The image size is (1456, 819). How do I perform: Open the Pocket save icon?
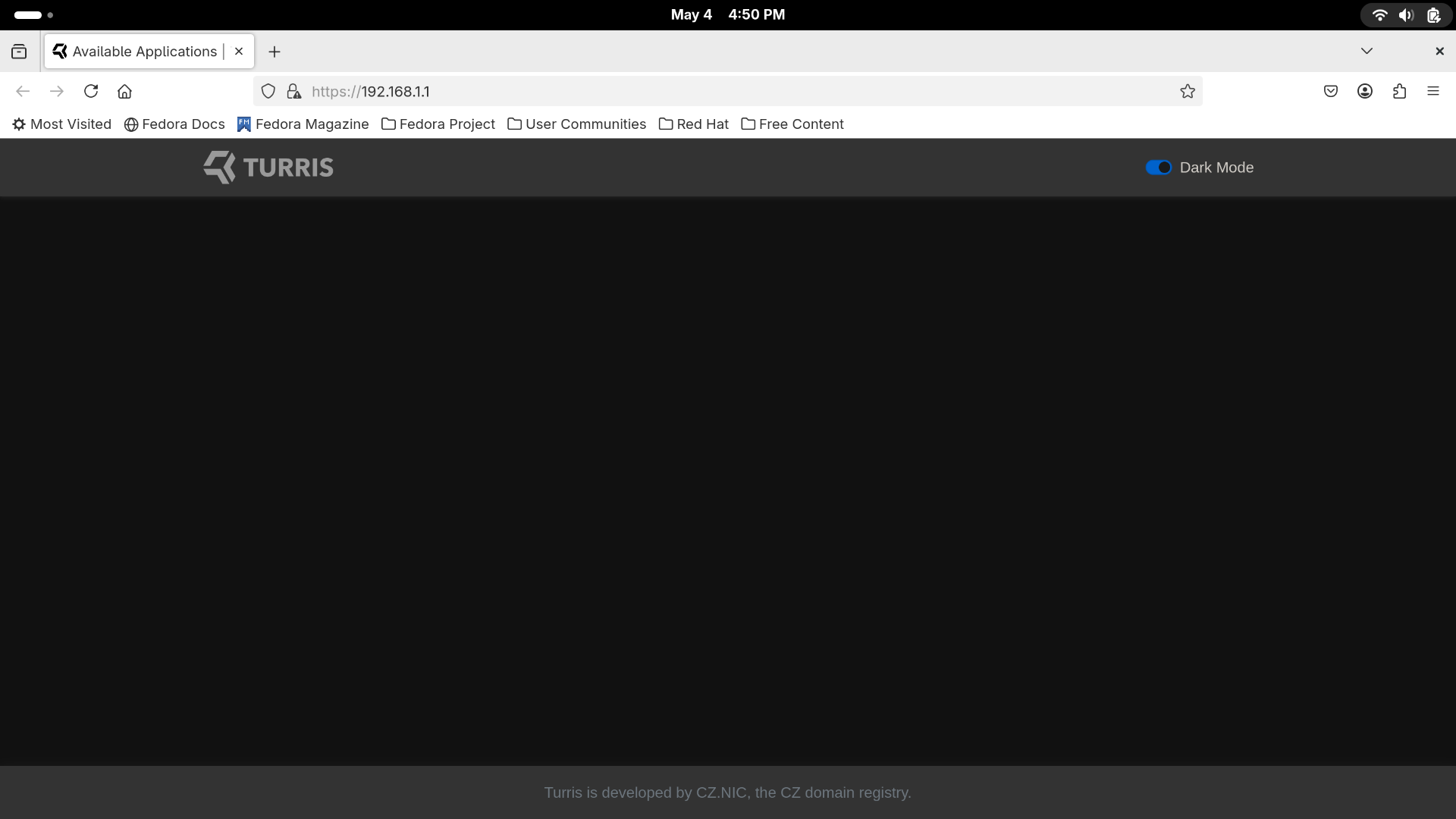[1331, 91]
